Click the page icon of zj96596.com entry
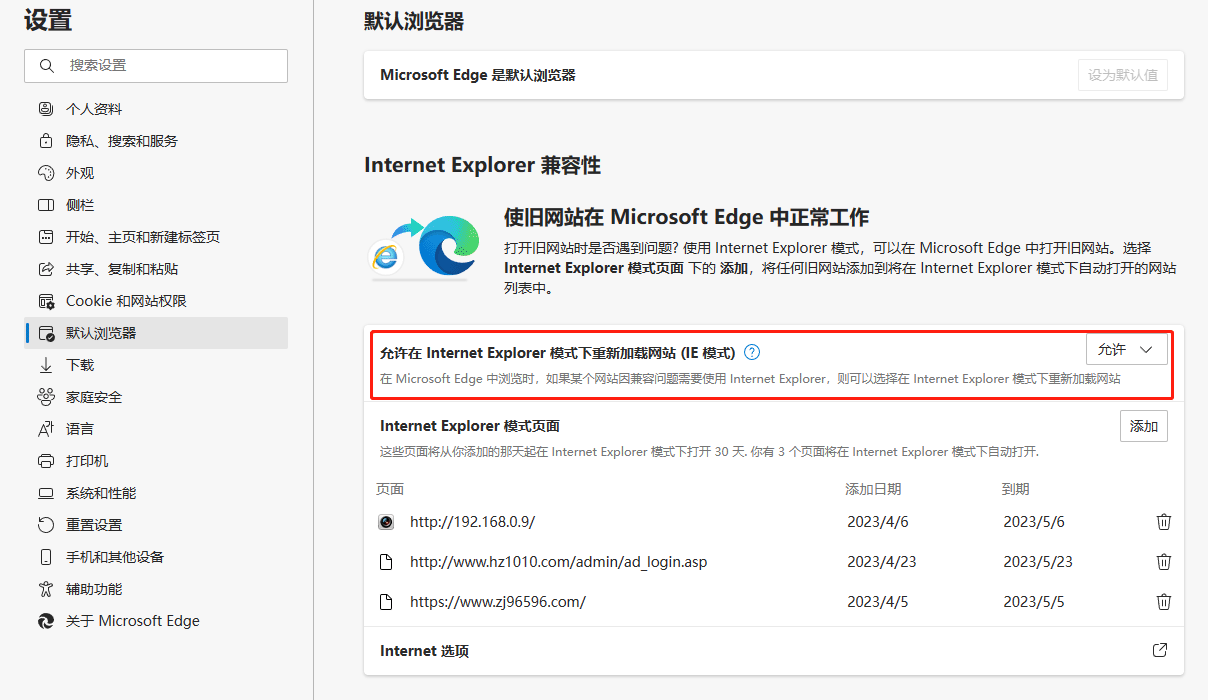1208x700 pixels. pos(386,602)
